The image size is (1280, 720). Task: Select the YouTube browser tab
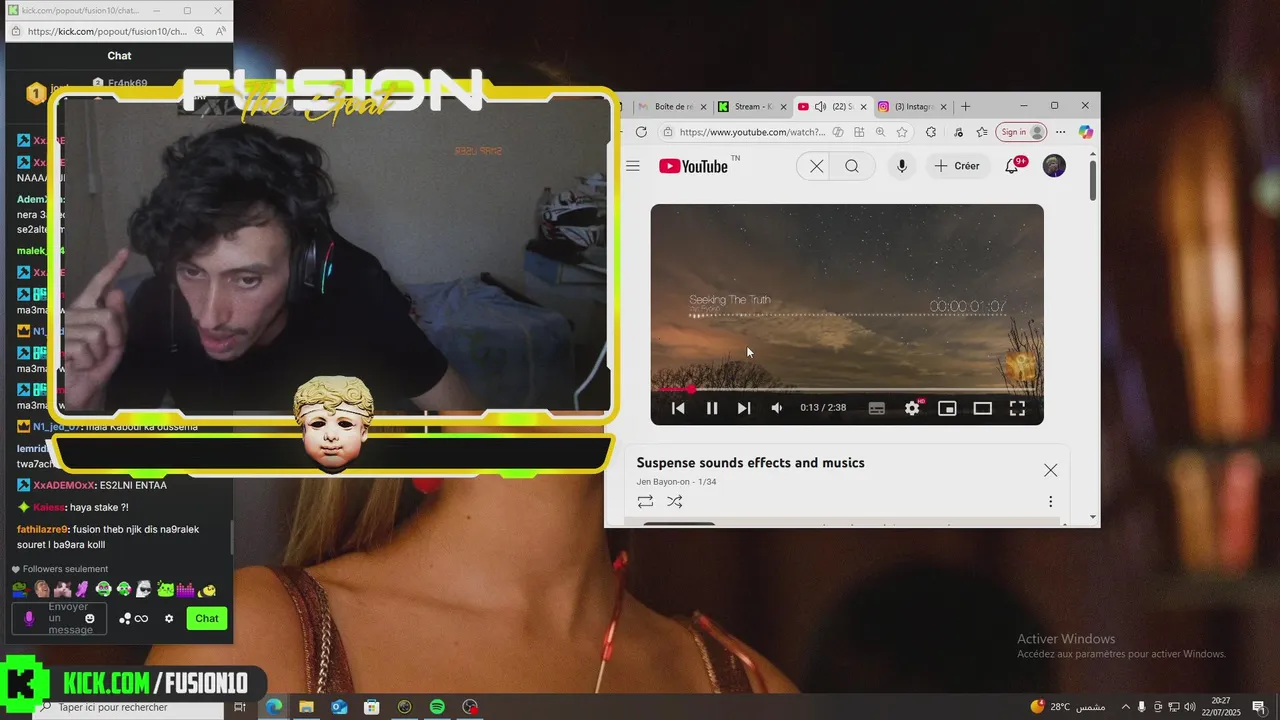click(833, 106)
